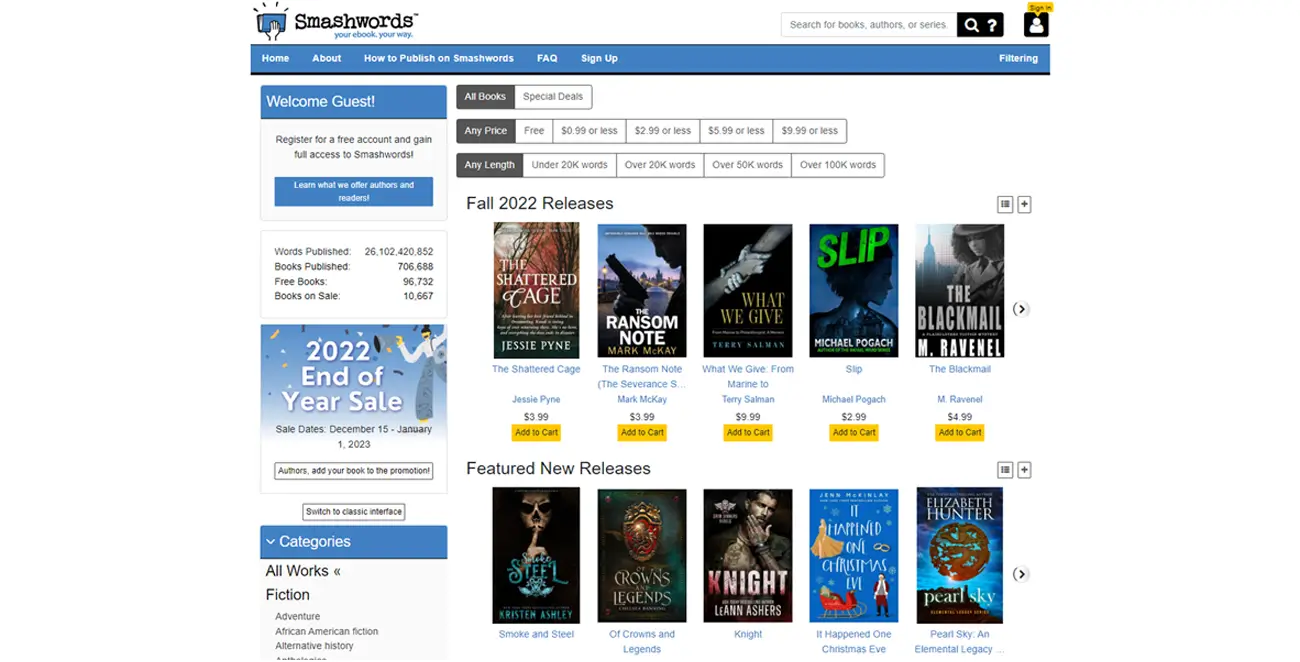Viewport: 1300px width, 662px height.
Task: Click the Sign In account icon
Action: tap(1035, 22)
